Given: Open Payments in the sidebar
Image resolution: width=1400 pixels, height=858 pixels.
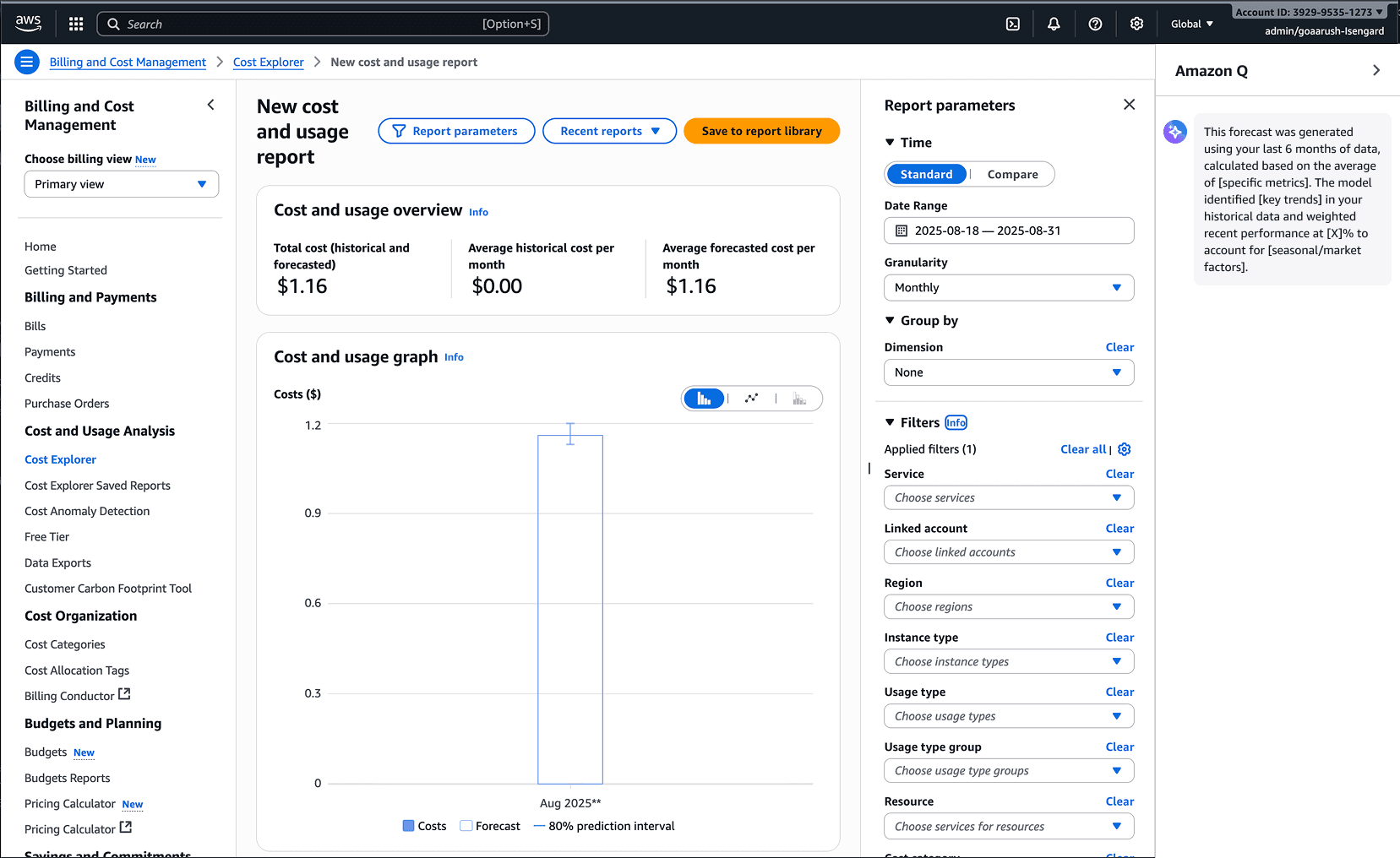Looking at the screenshot, I should 50,352.
